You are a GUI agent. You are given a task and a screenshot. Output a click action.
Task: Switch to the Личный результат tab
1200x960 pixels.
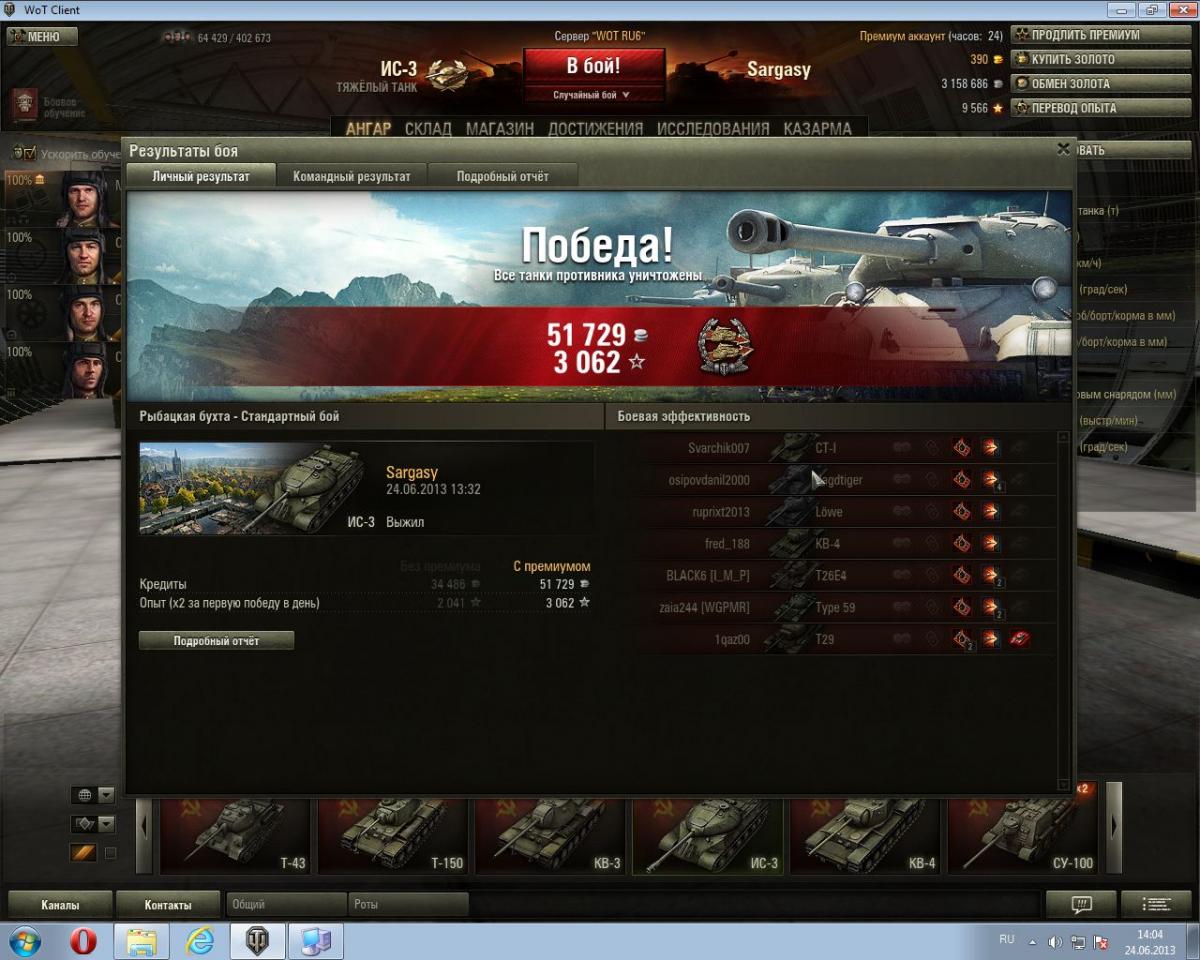[x=201, y=176]
